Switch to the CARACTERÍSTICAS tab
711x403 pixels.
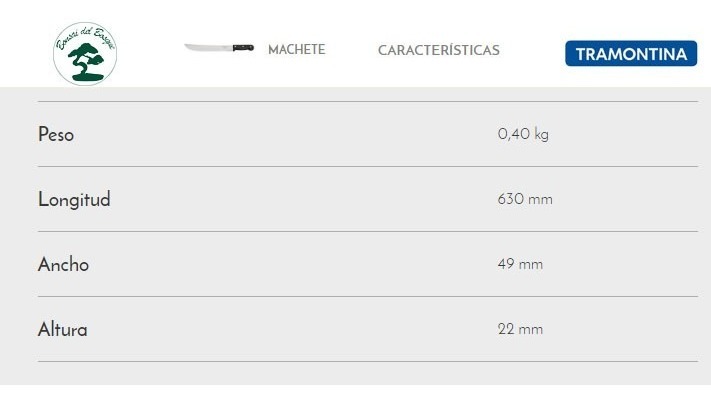pos(439,50)
